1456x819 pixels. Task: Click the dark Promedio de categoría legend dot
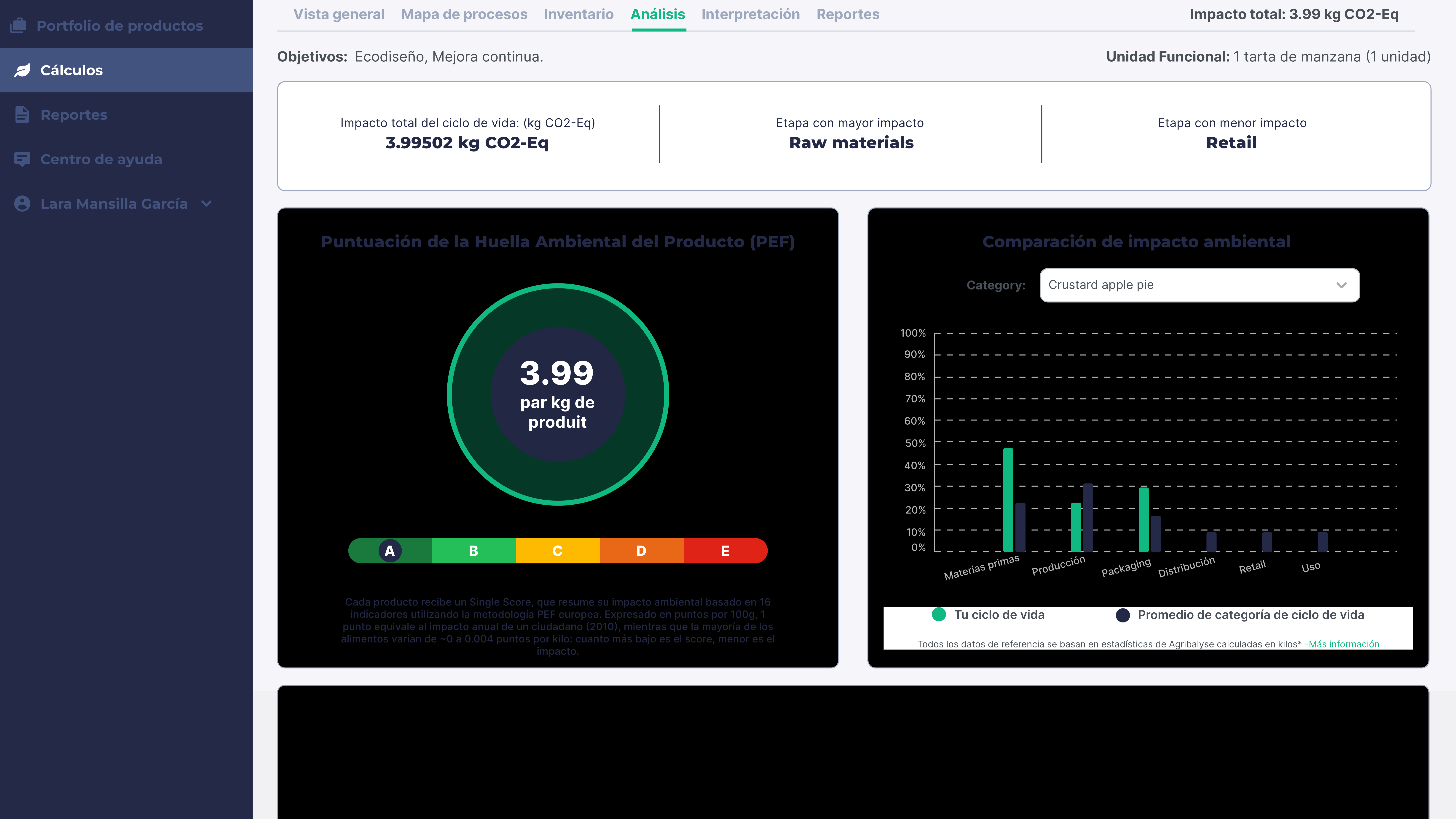tap(1122, 615)
